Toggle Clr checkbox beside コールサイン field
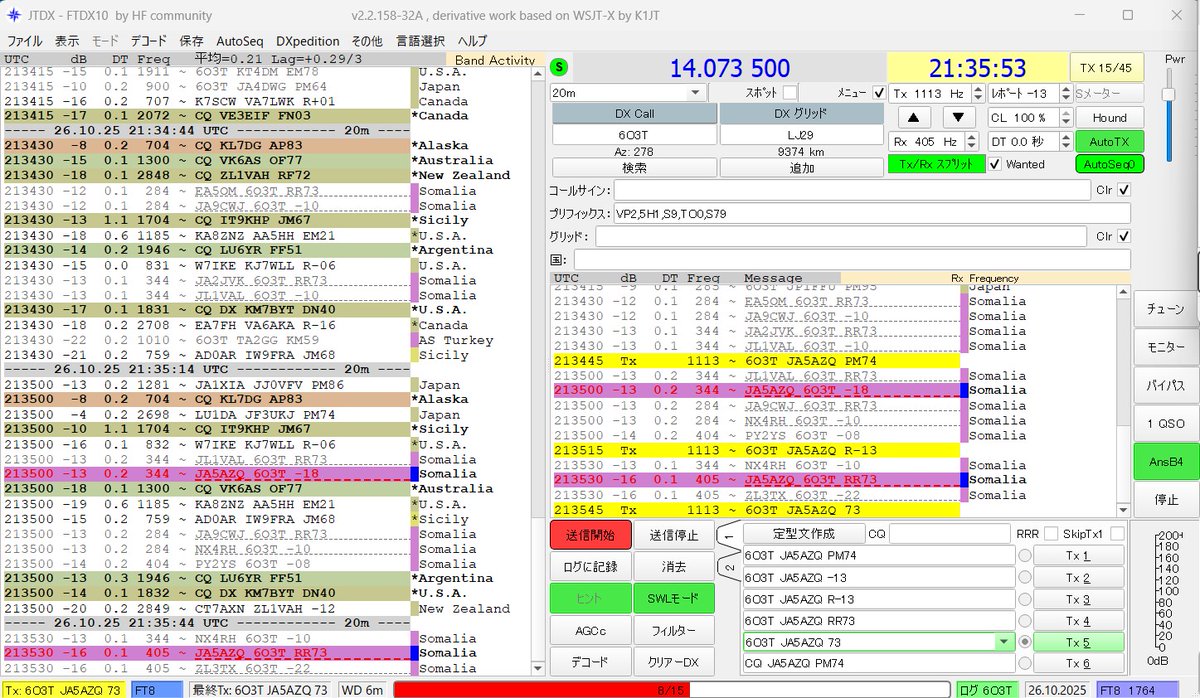The width and height of the screenshot is (1200, 698). [1124, 190]
